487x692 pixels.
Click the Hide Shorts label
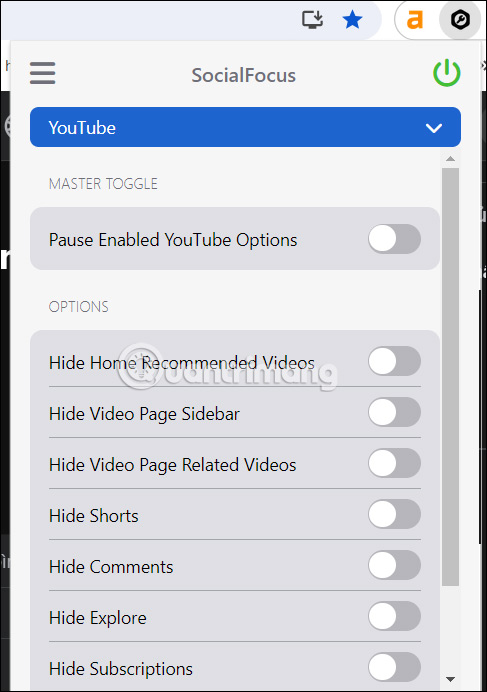tap(94, 516)
